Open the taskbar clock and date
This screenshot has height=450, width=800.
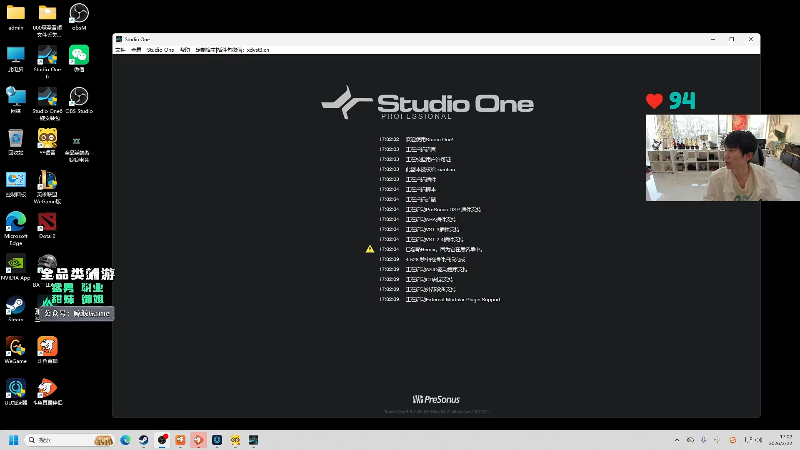tap(780, 440)
